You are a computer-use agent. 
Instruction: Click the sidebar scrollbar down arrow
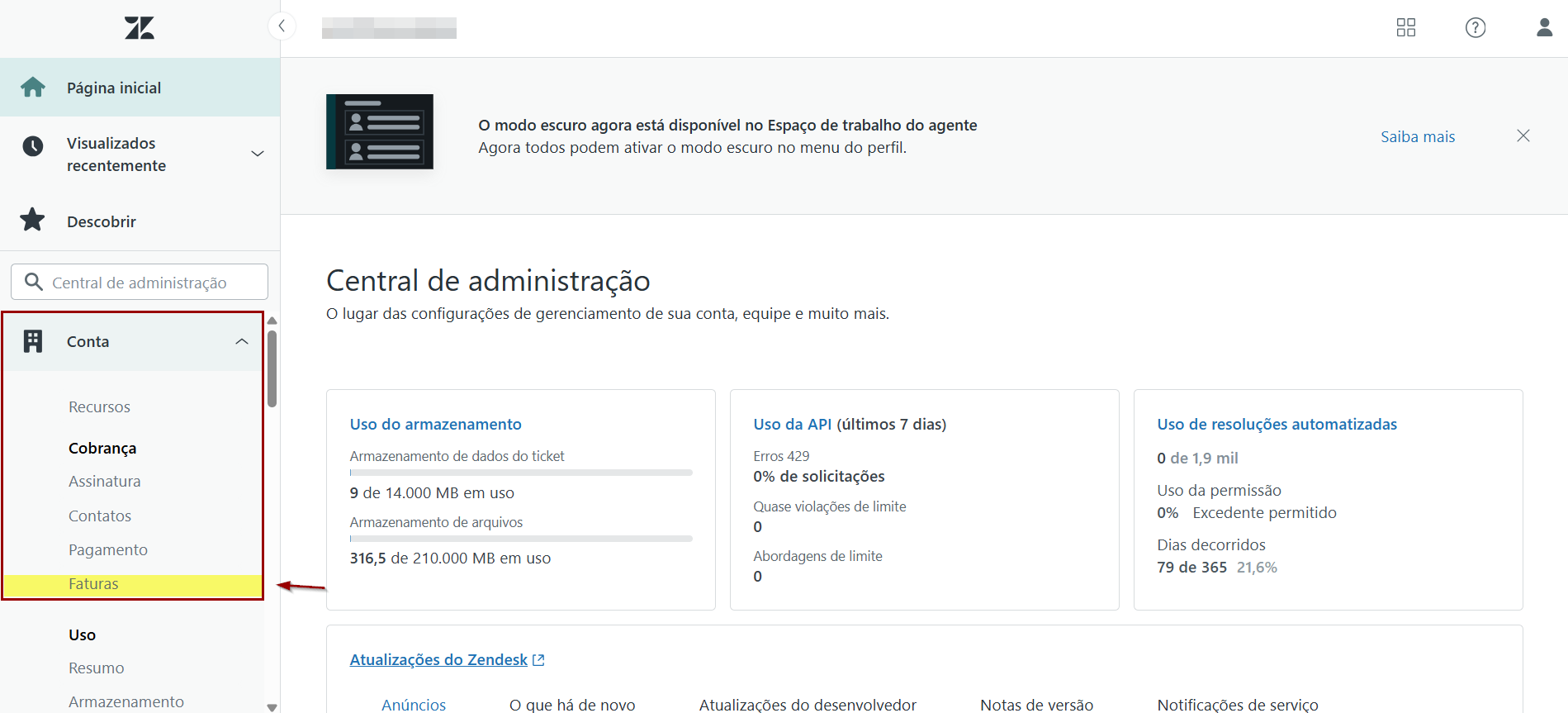tap(272, 707)
